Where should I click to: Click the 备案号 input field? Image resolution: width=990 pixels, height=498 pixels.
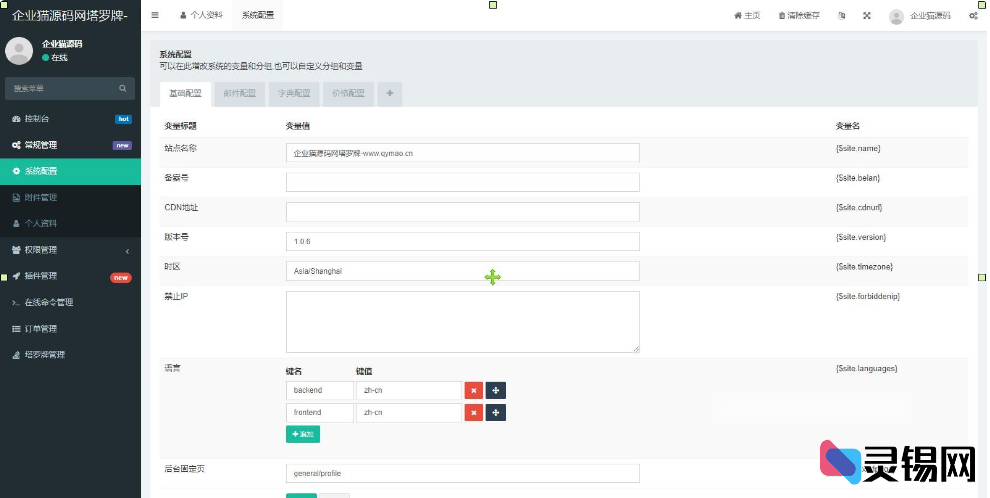click(x=463, y=182)
